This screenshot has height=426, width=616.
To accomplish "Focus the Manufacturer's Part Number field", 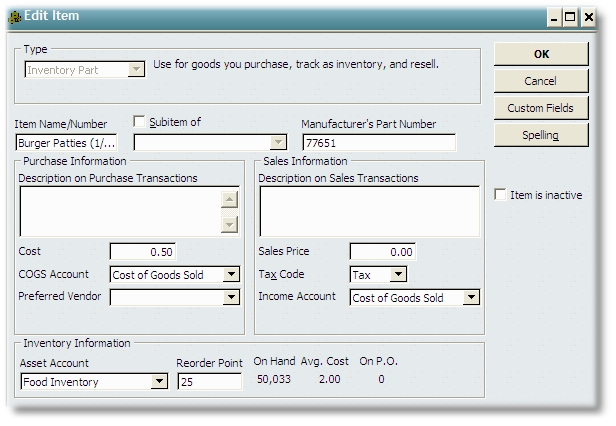I will tap(378, 143).
